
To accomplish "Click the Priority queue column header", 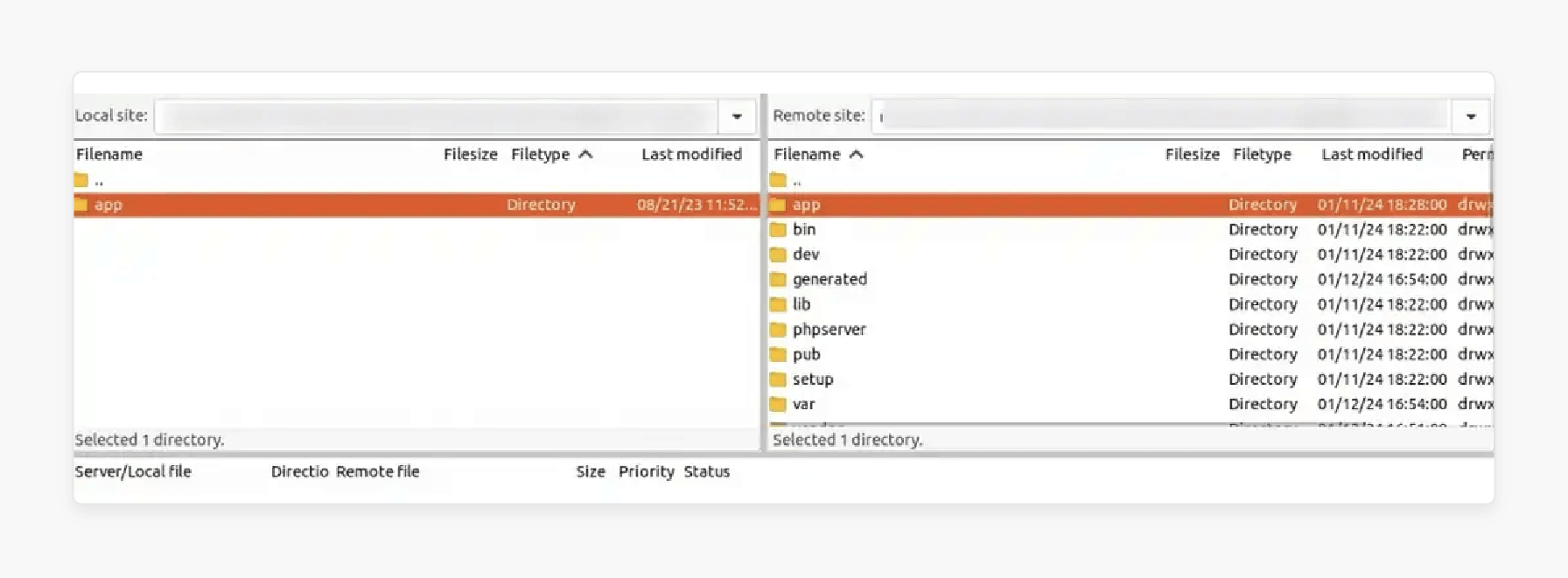I will pos(647,471).
